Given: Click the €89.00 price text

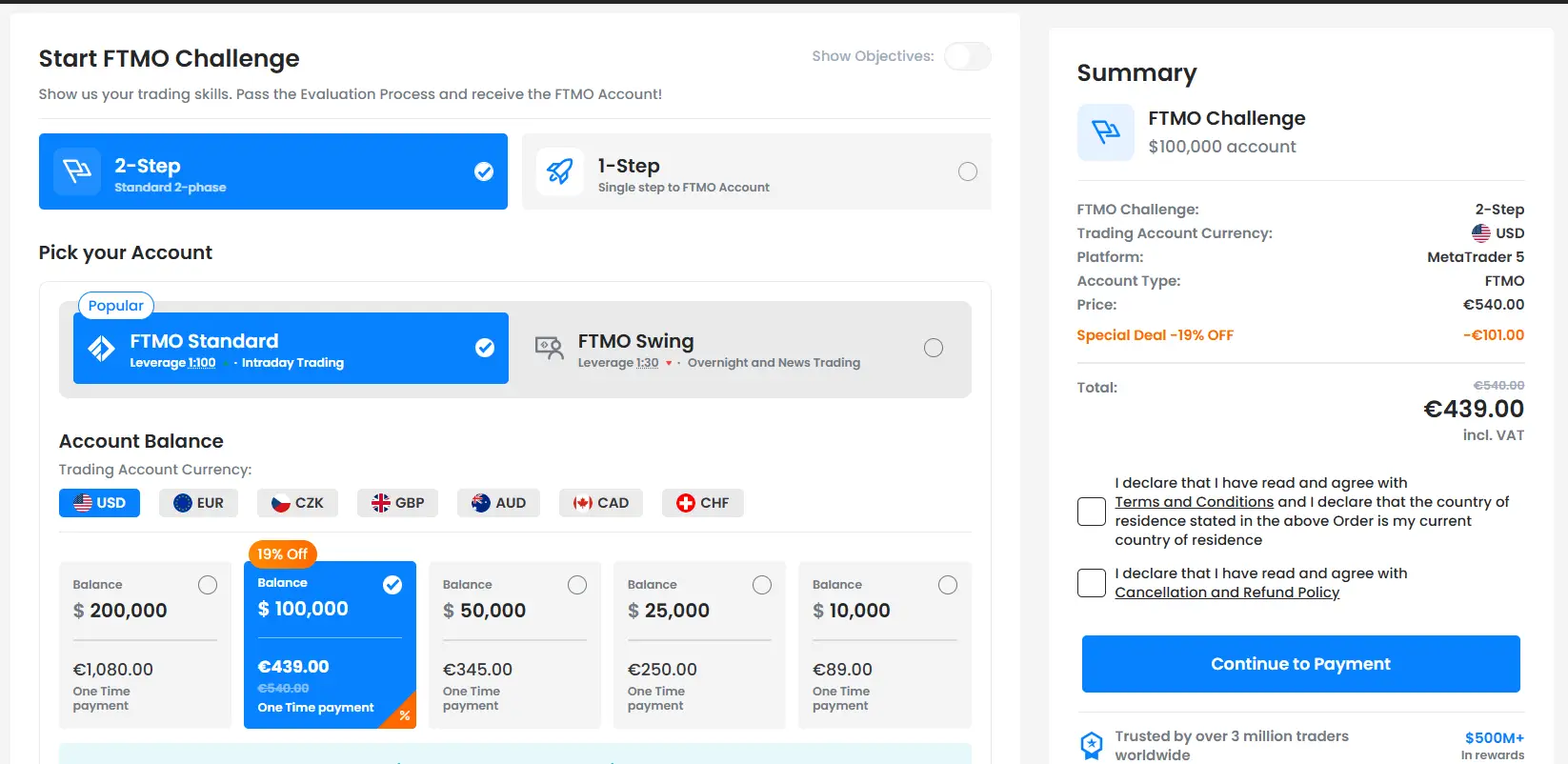Looking at the screenshot, I should click(842, 670).
